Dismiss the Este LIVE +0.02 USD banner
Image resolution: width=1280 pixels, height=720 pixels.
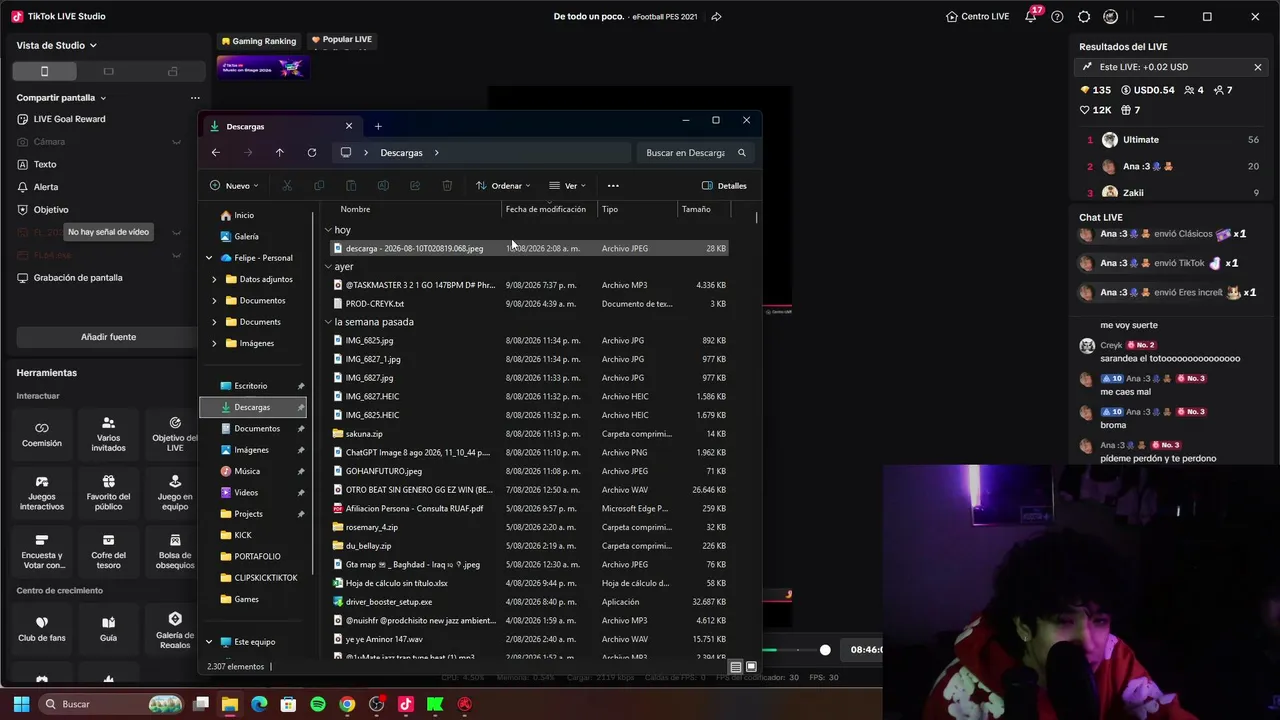click(1258, 67)
